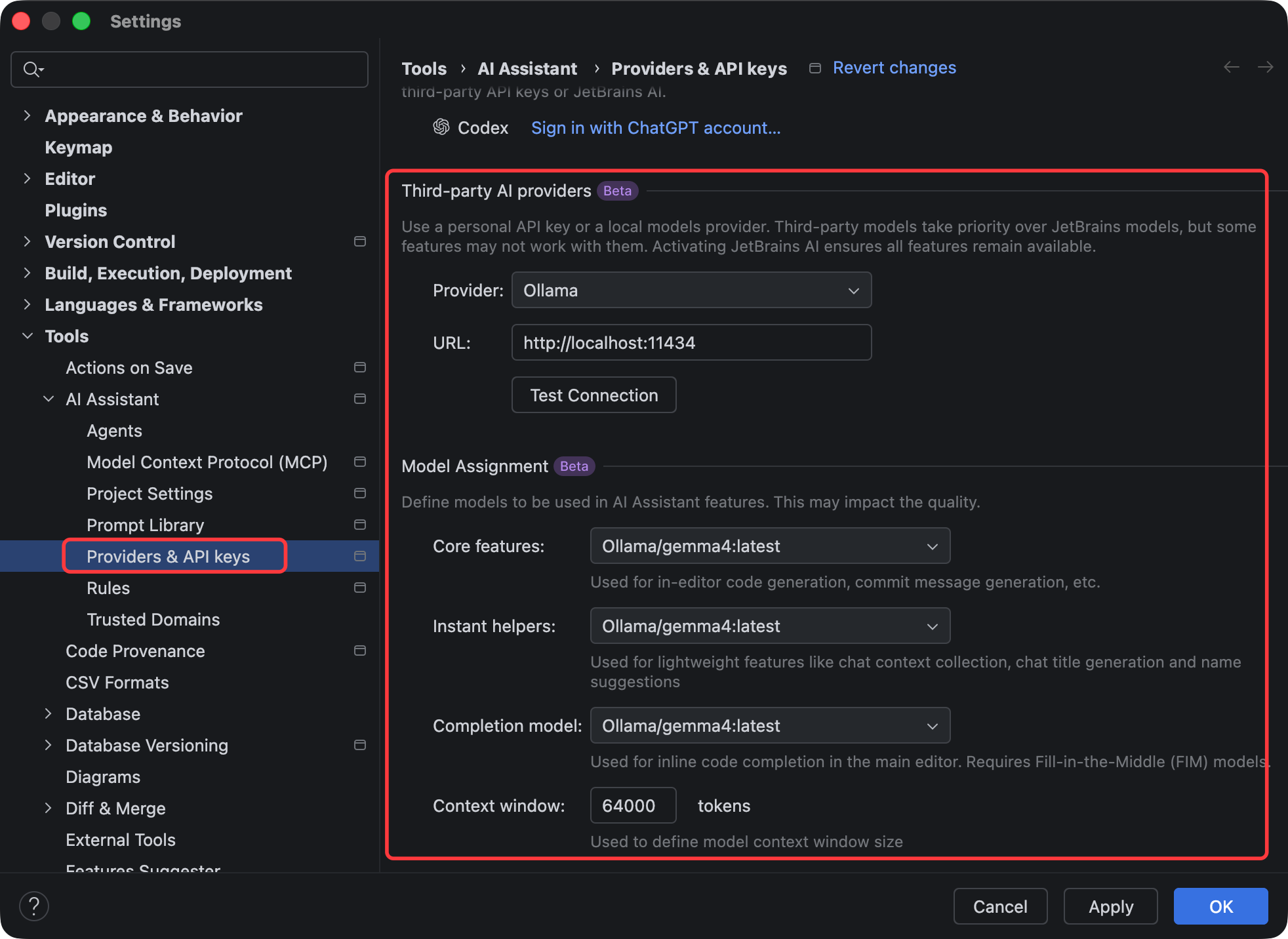Viewport: 1288px width, 939px height.
Task: Click project-level icon beside Actions on Save
Action: tap(359, 367)
